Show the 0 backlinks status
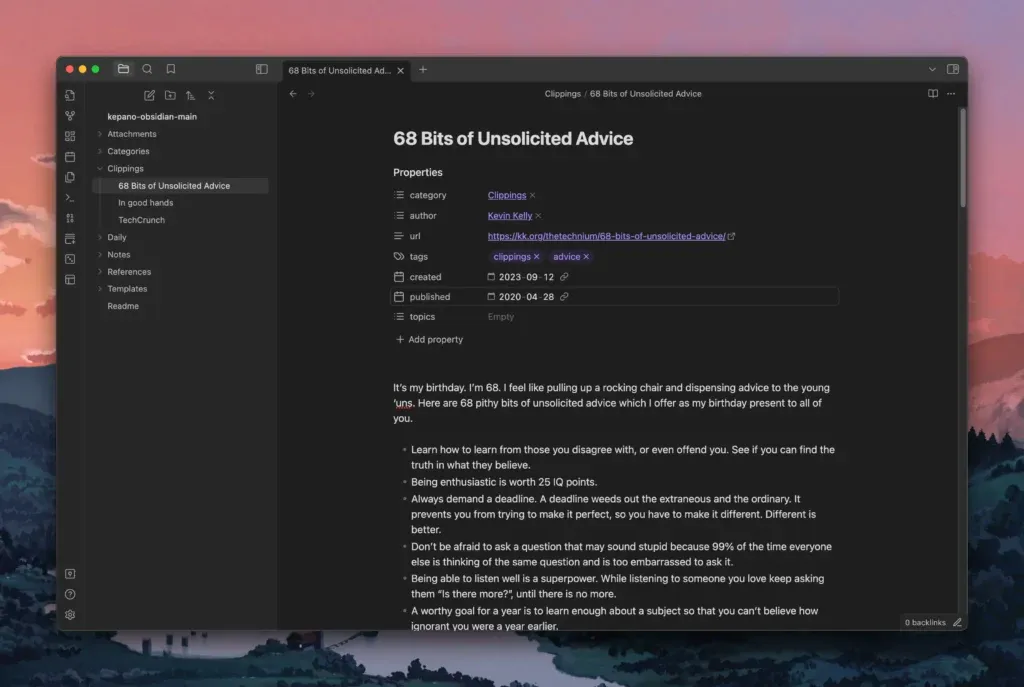 (x=925, y=622)
